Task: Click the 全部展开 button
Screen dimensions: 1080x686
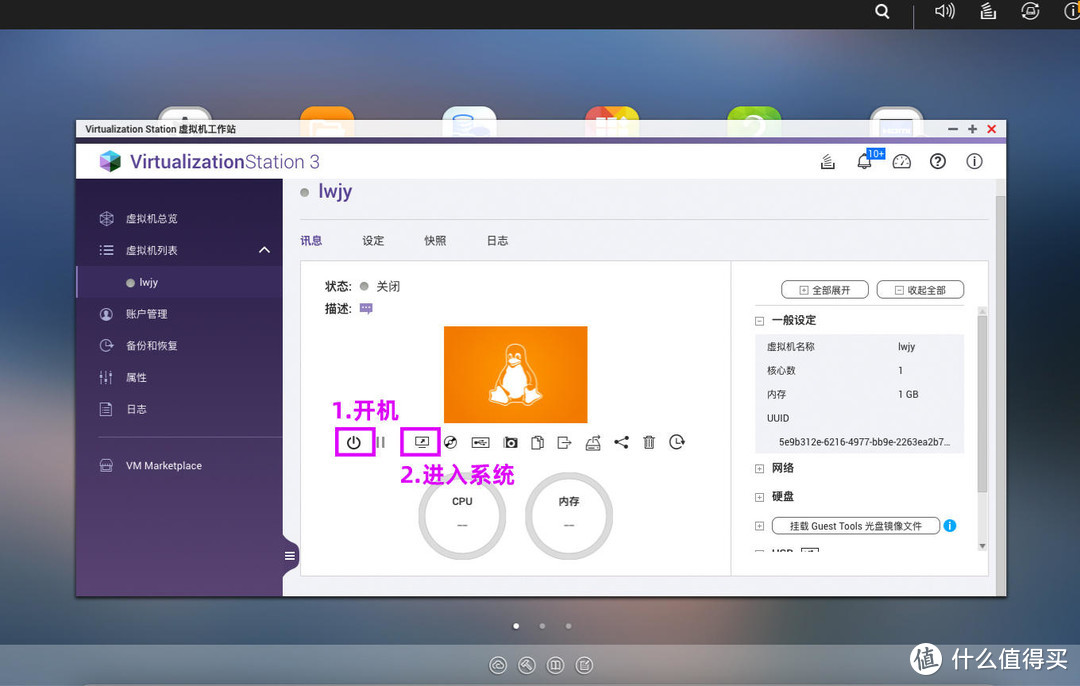Action: (x=824, y=290)
